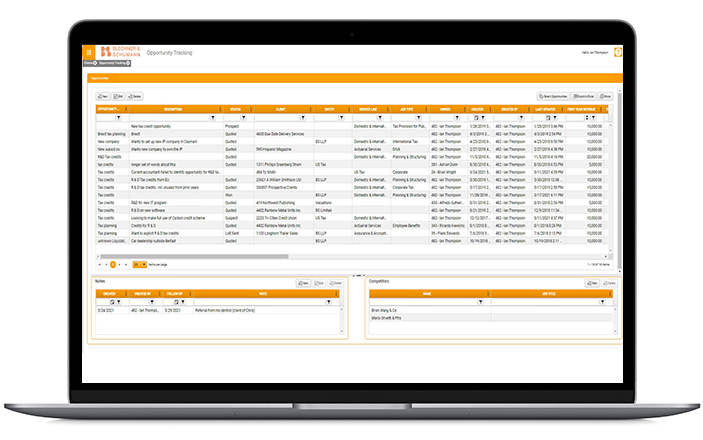Image resolution: width=703 pixels, height=440 pixels.
Task: Switch to the Opportunity Tracking tab
Action: [112, 63]
